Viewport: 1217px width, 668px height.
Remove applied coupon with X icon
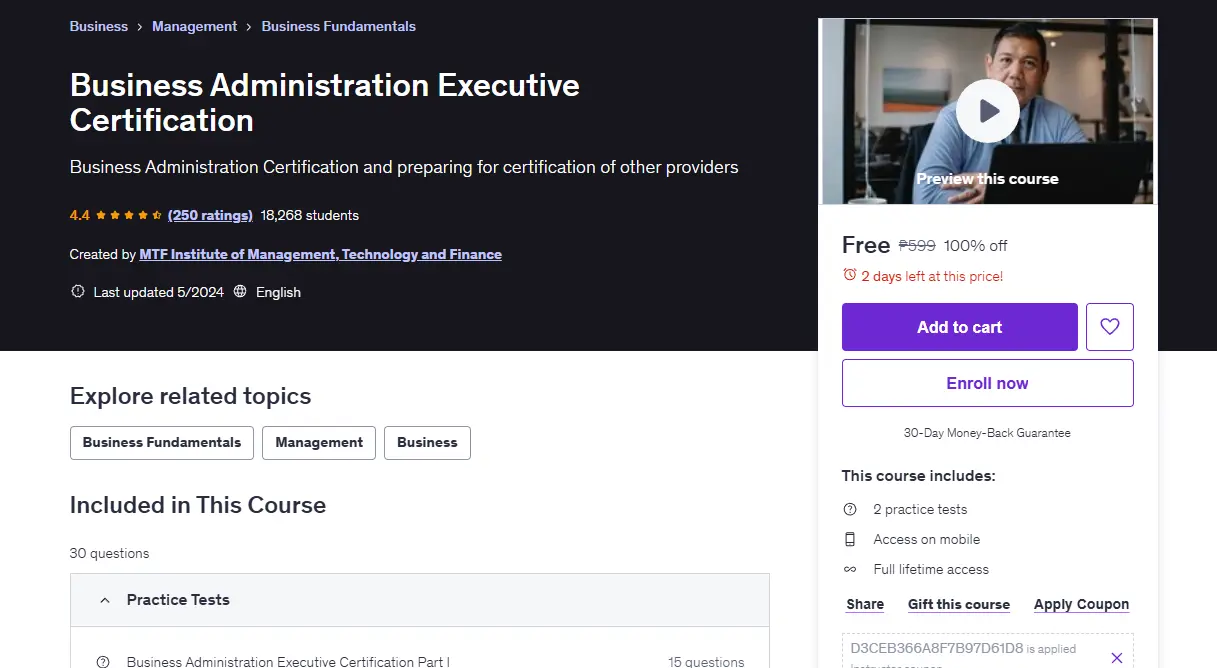tap(1117, 657)
